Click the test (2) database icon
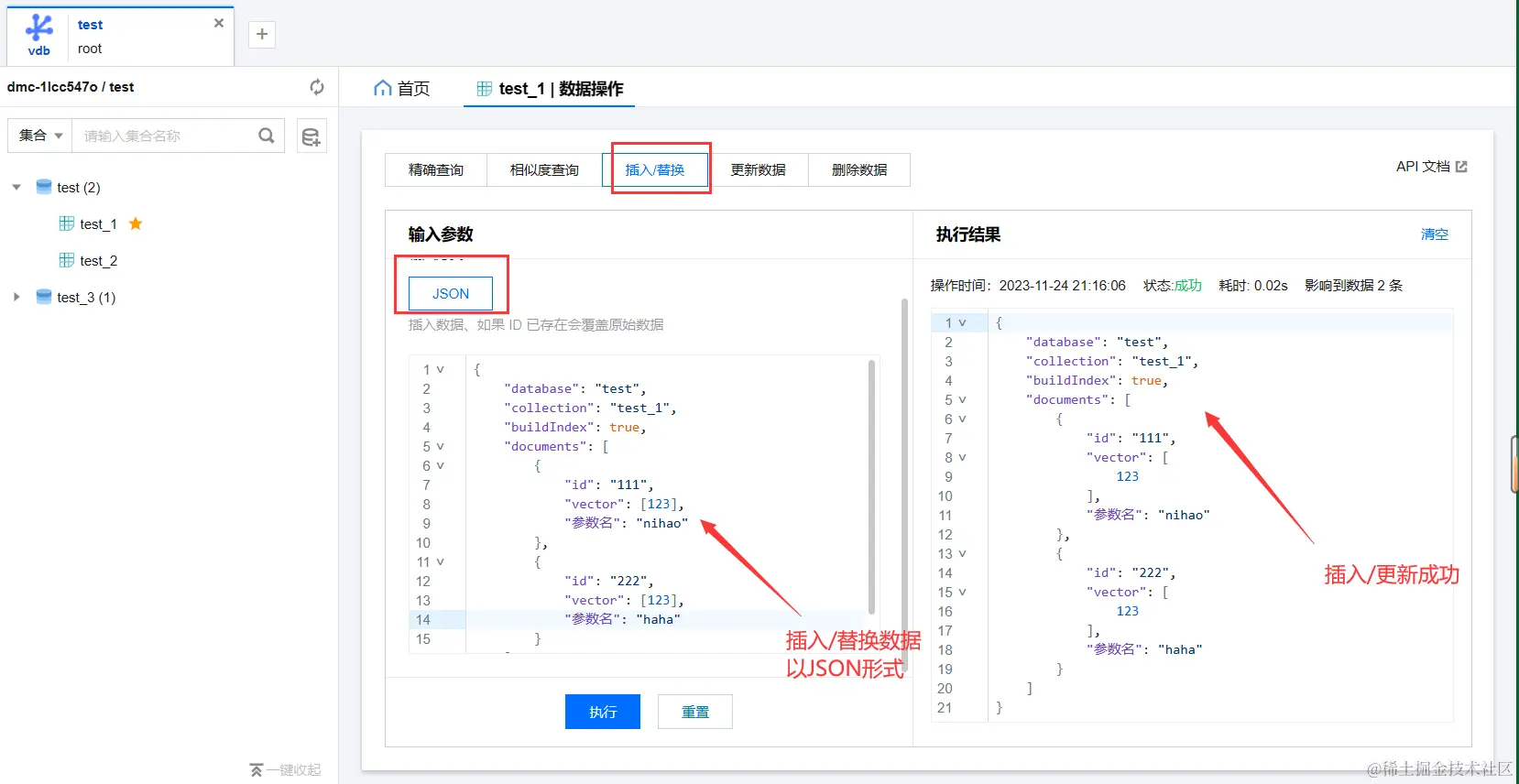This screenshot has width=1519, height=784. click(43, 187)
